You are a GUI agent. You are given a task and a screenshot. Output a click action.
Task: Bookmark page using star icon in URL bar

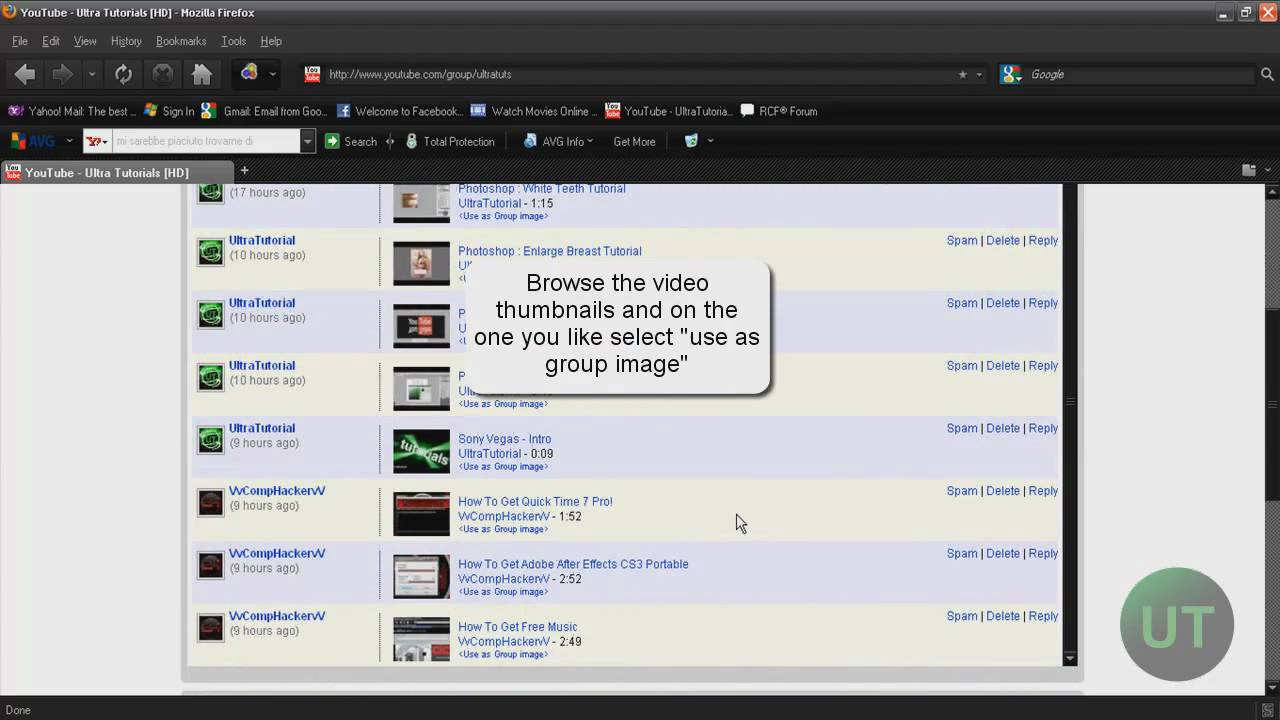963,74
